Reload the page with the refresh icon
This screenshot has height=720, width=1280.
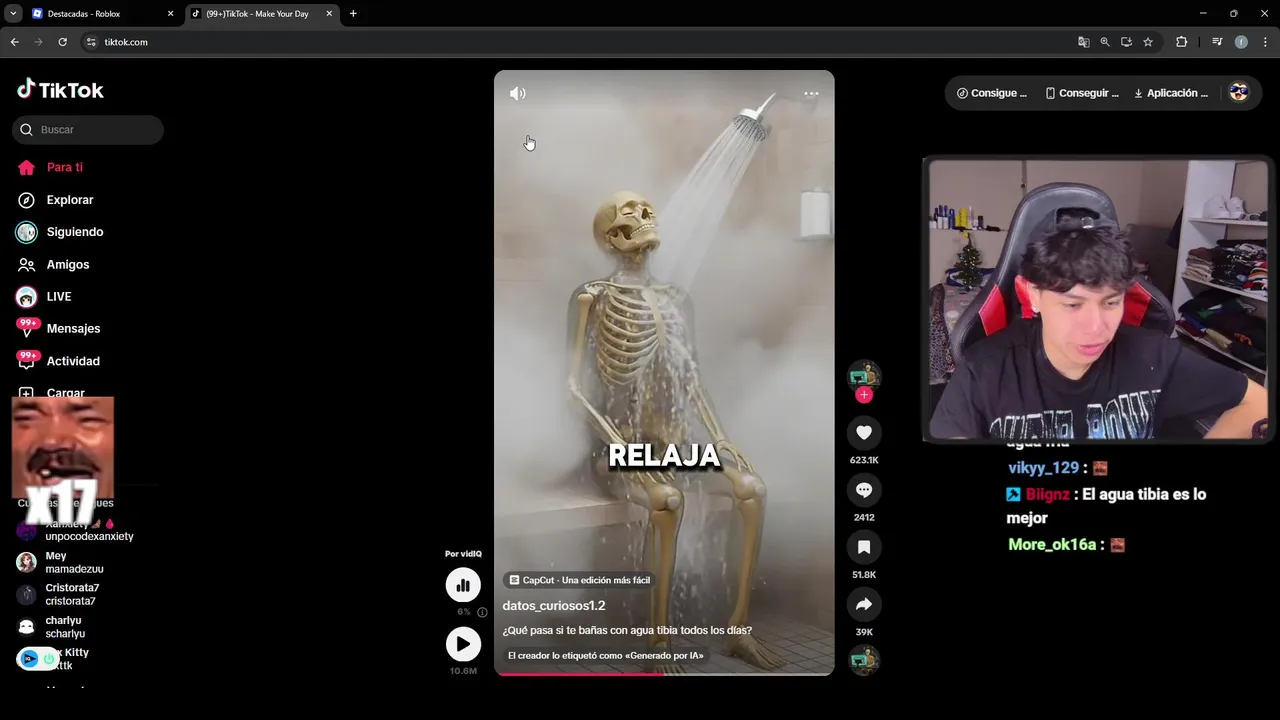coord(62,42)
